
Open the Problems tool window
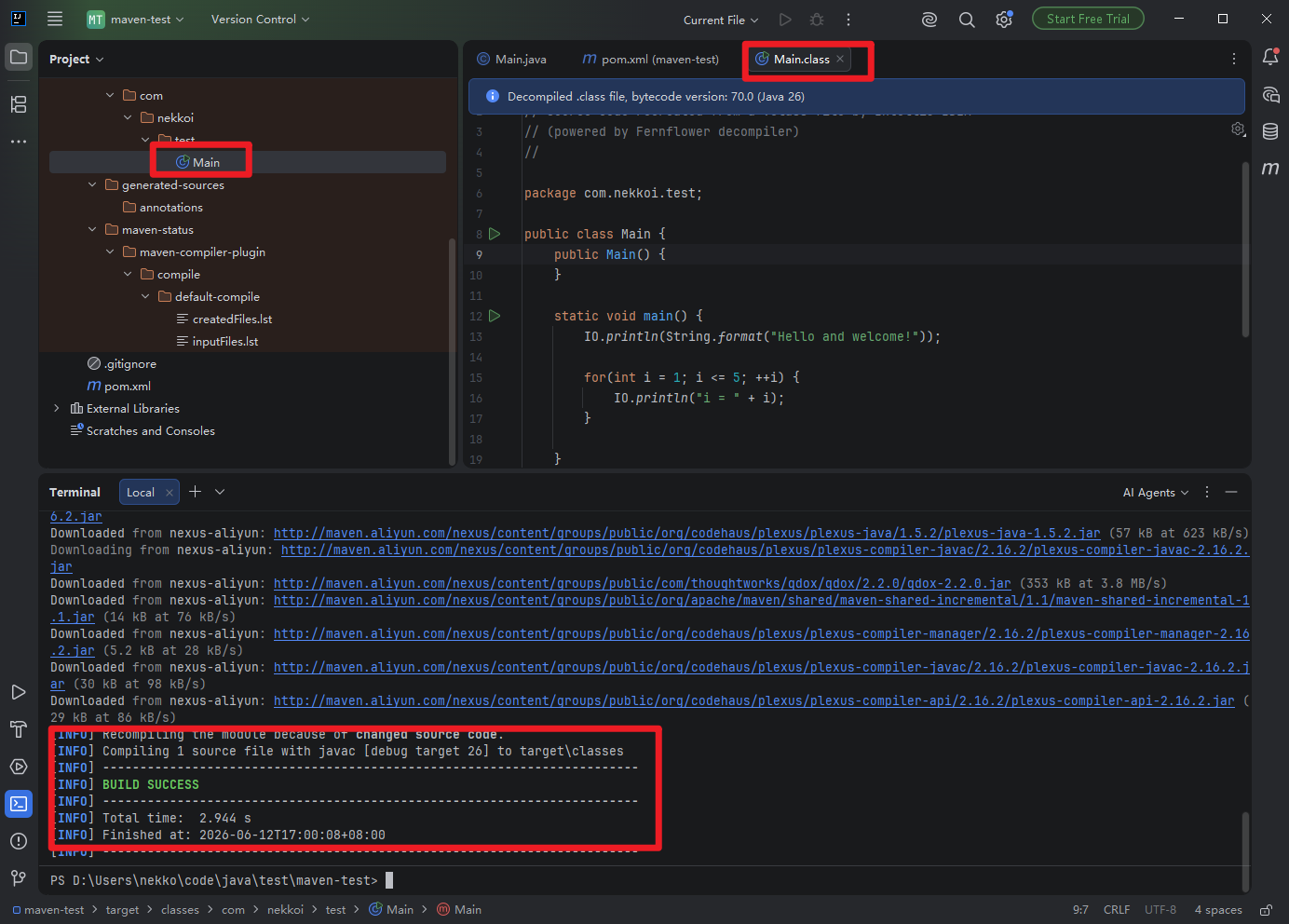(19, 841)
